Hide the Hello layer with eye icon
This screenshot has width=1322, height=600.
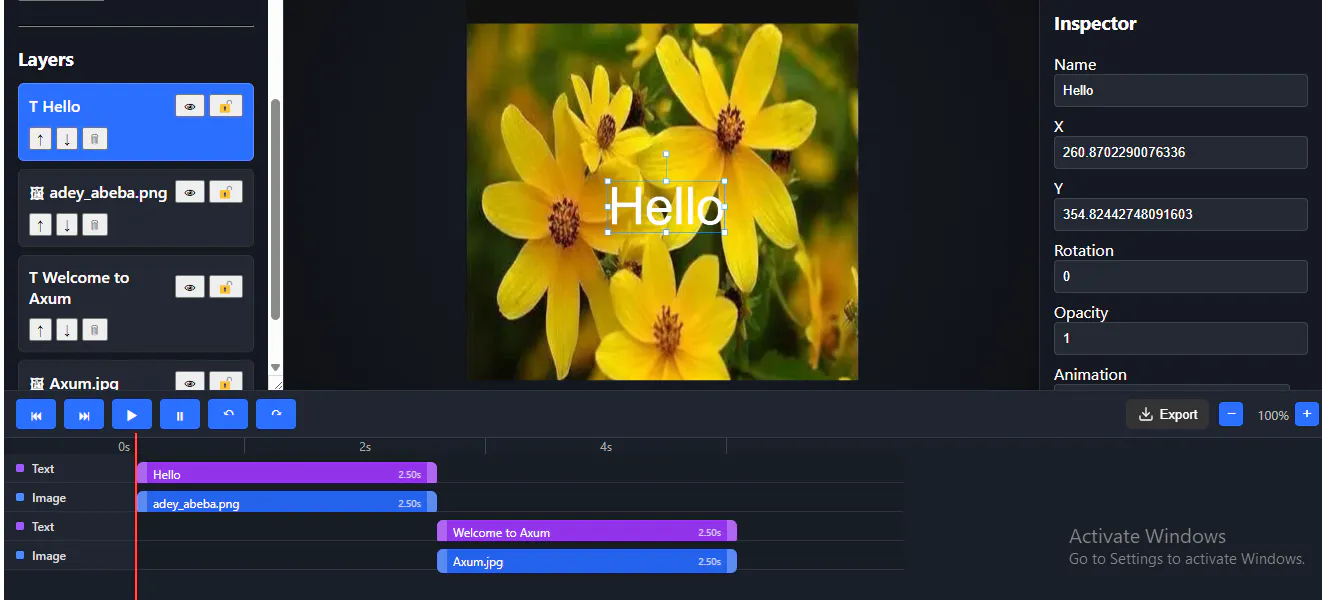pos(190,106)
